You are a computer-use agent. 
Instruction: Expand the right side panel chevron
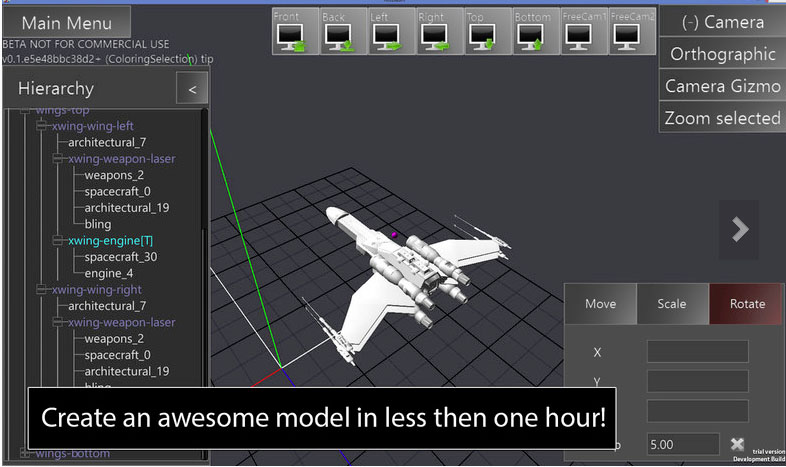click(740, 229)
